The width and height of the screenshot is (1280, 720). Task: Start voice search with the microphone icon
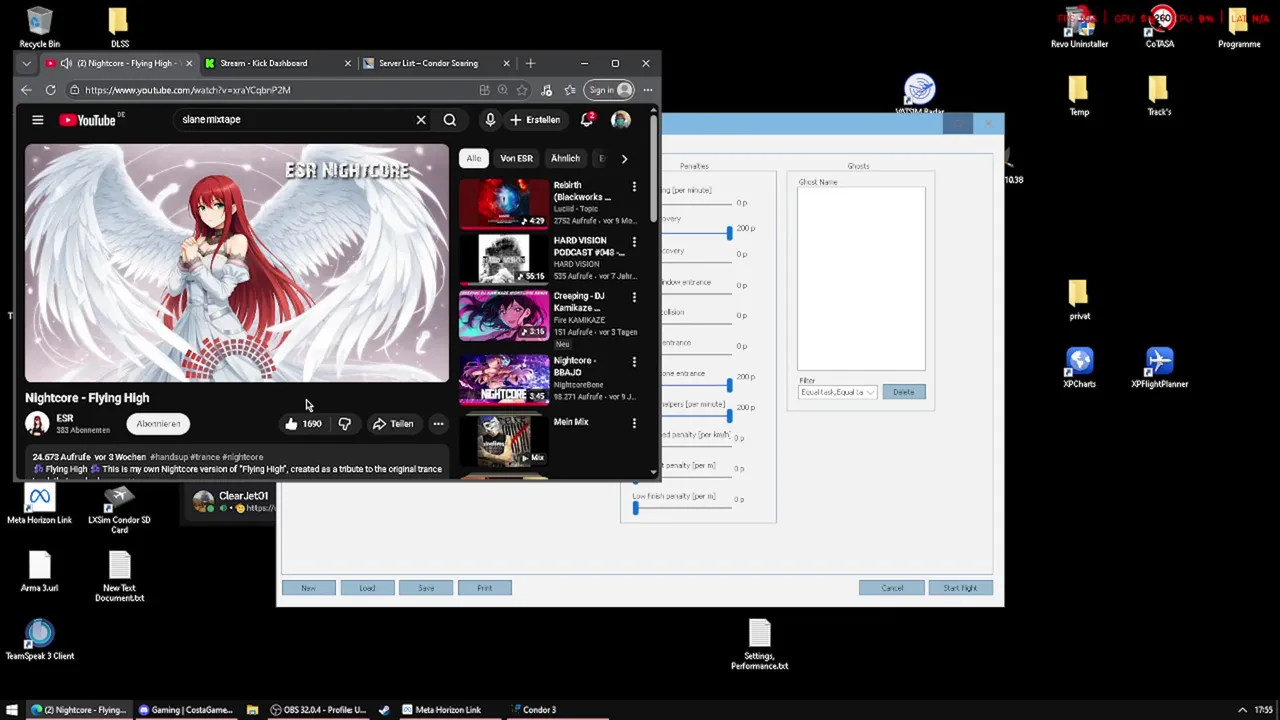tap(490, 120)
